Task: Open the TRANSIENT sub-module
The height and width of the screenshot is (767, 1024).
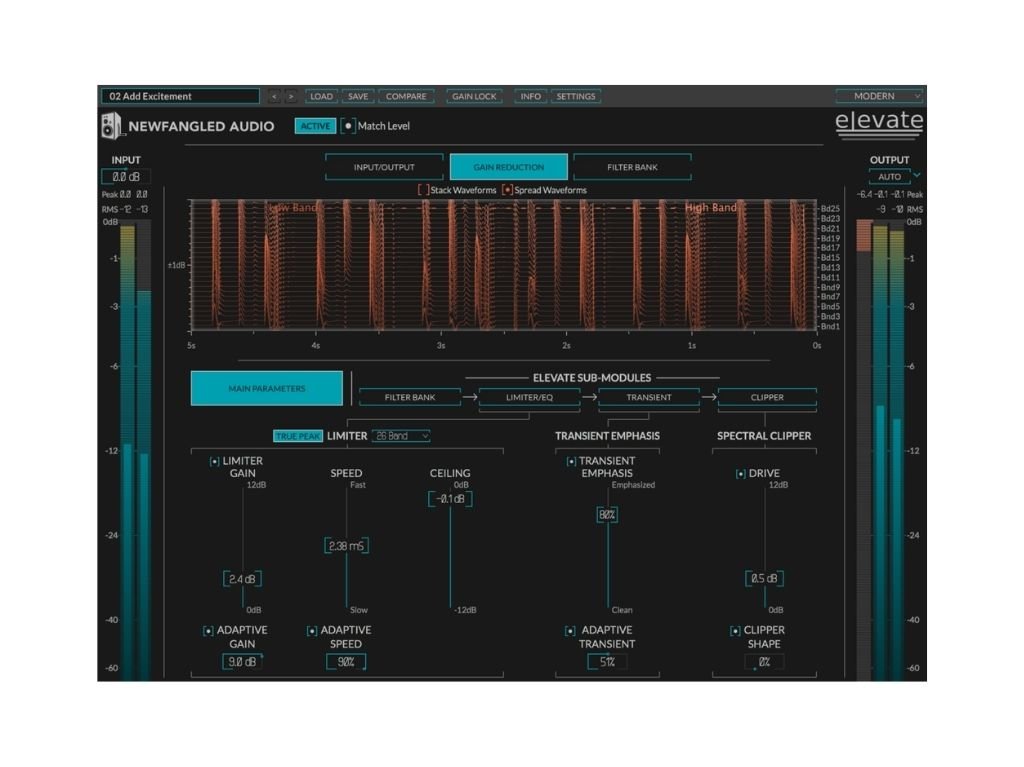Action: 649,397
